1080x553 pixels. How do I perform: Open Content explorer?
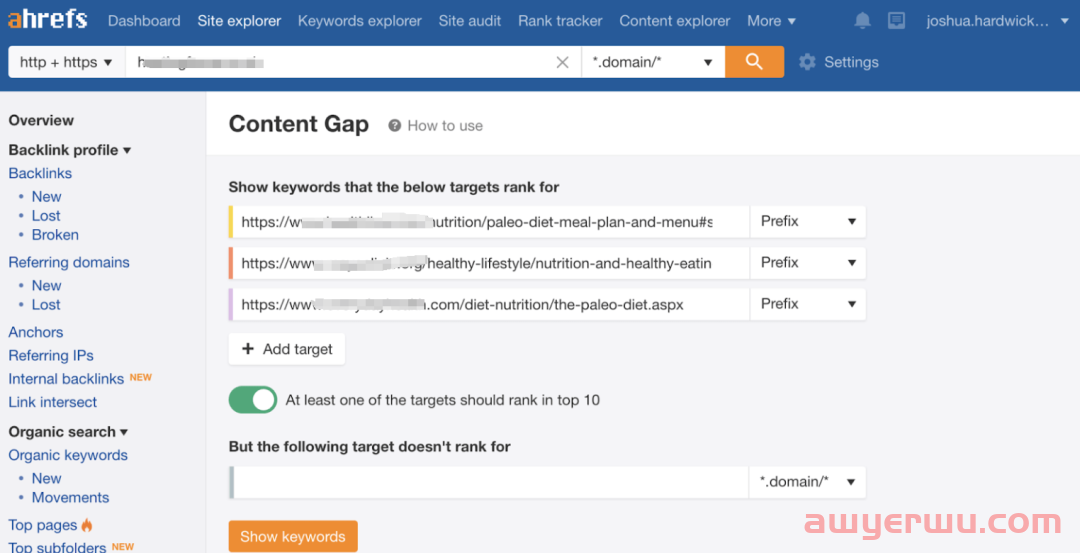pos(674,21)
